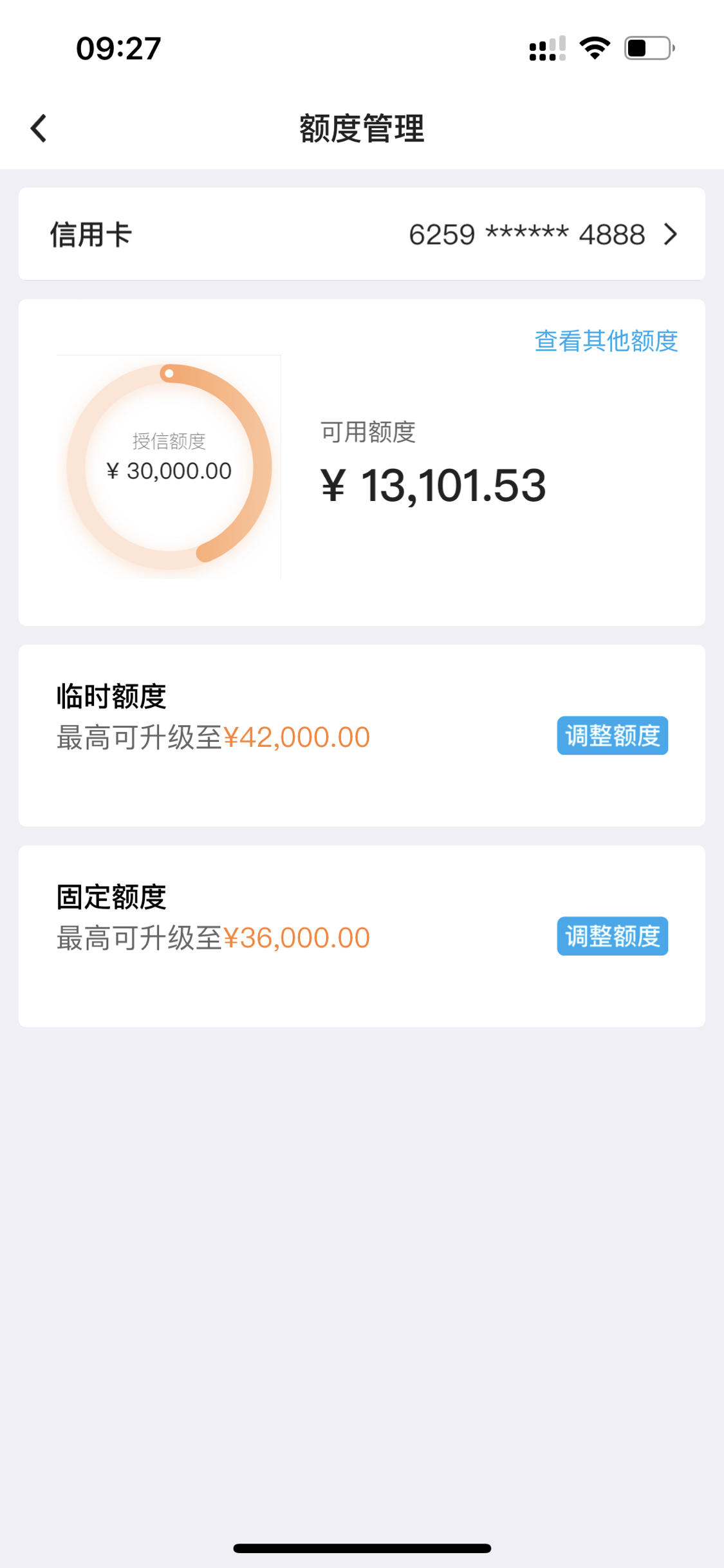The height and width of the screenshot is (1568, 724).
Task: Open credit card selection chevron
Action: 671,234
